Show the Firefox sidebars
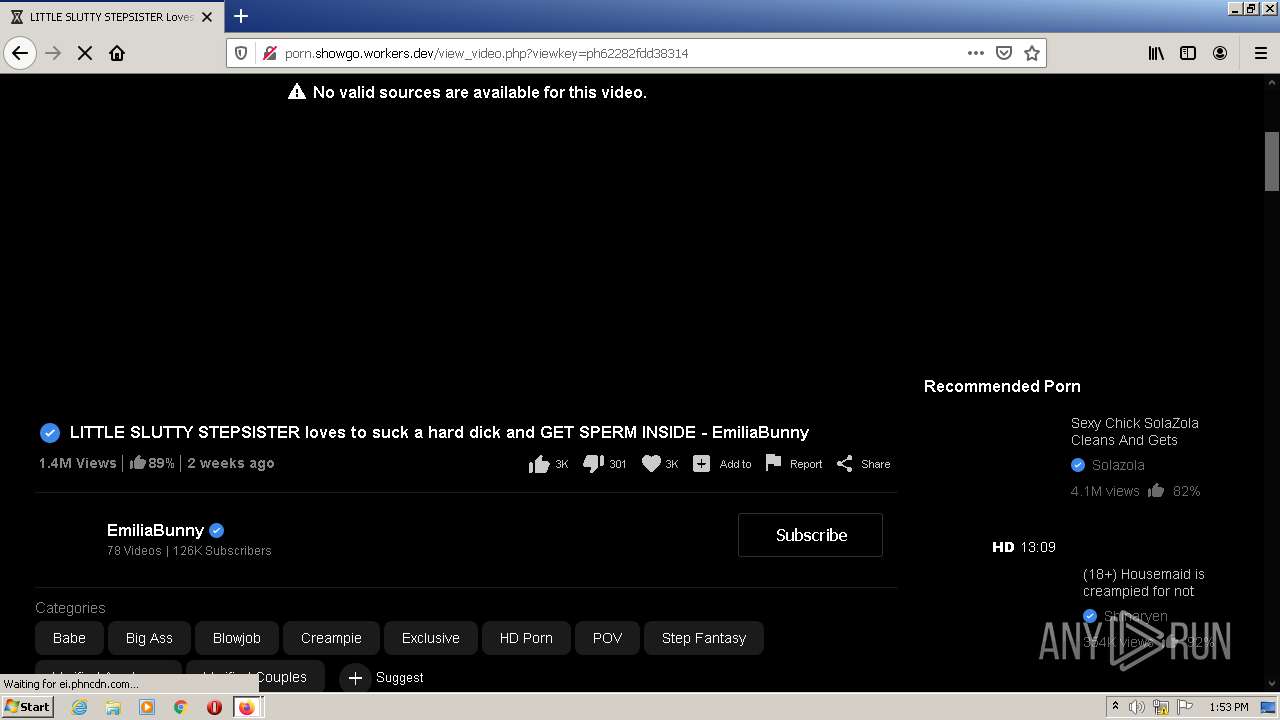The width and height of the screenshot is (1280, 720). [1188, 53]
